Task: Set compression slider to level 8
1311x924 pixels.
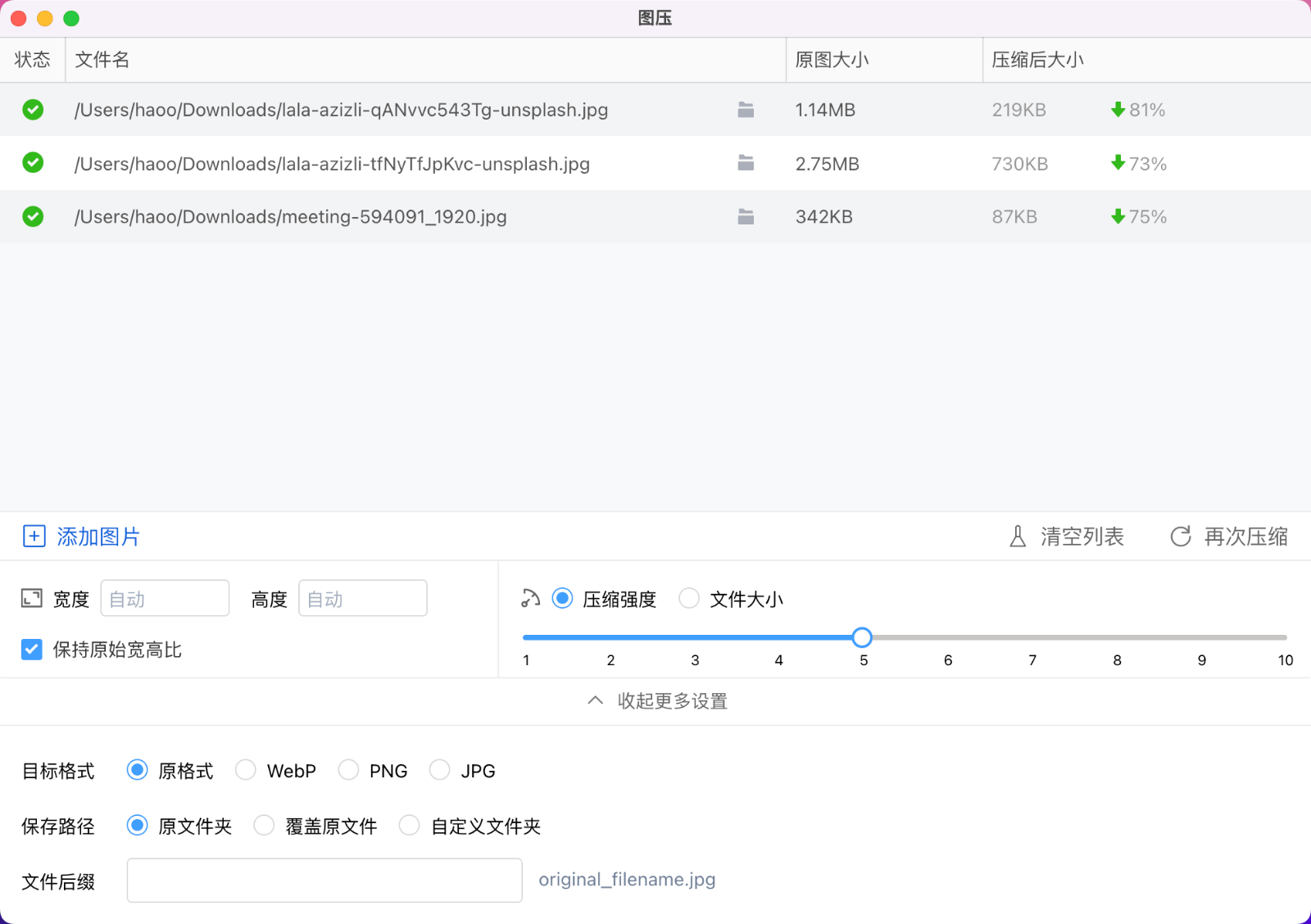Action: click(x=1117, y=637)
